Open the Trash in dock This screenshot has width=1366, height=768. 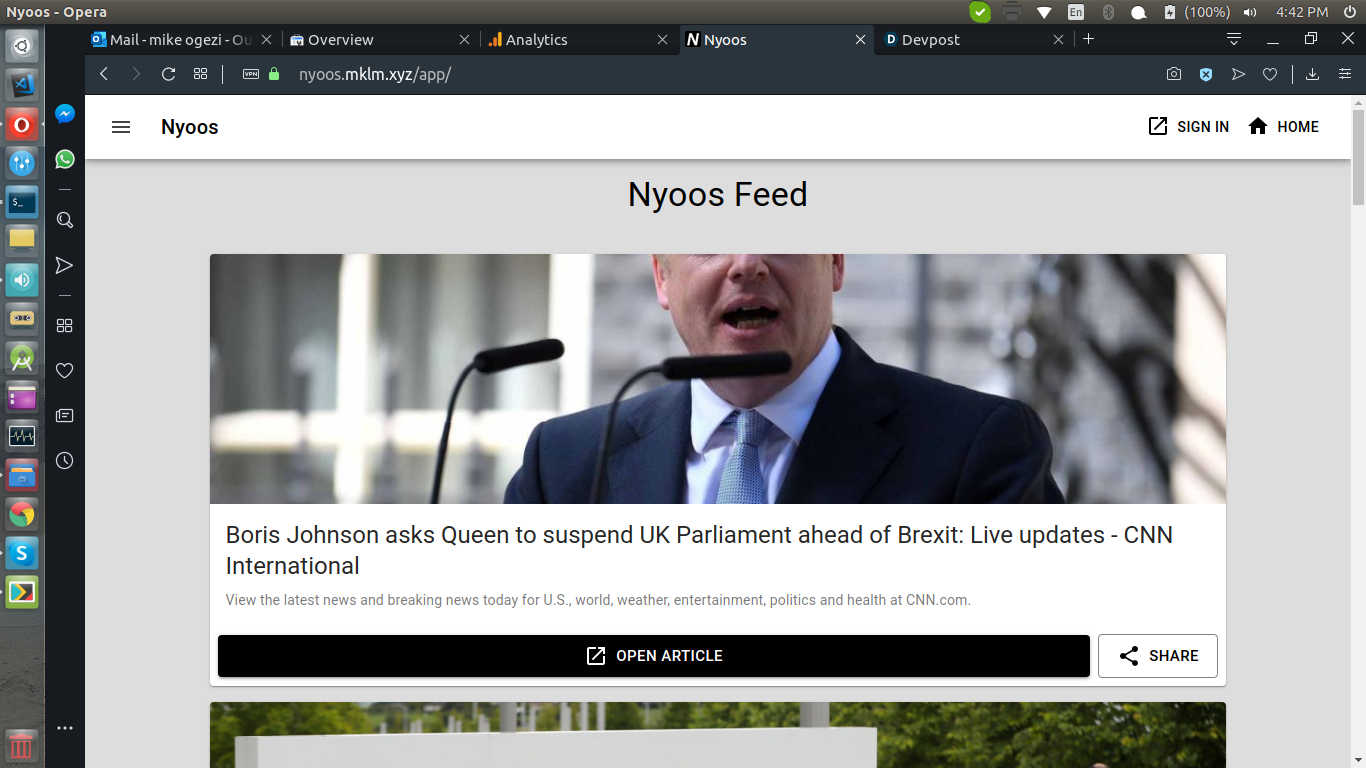(x=22, y=746)
